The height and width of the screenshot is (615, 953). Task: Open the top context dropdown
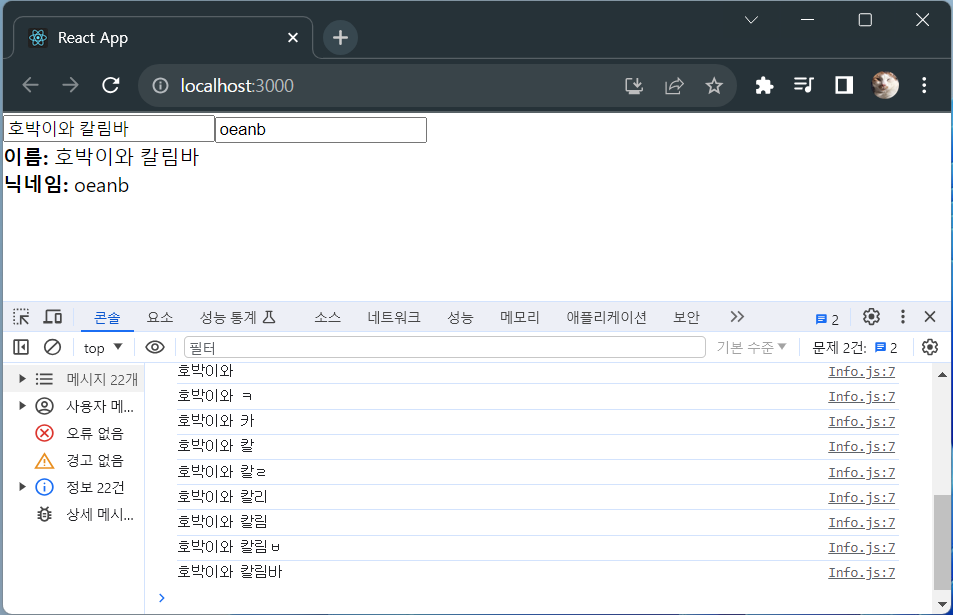103,348
